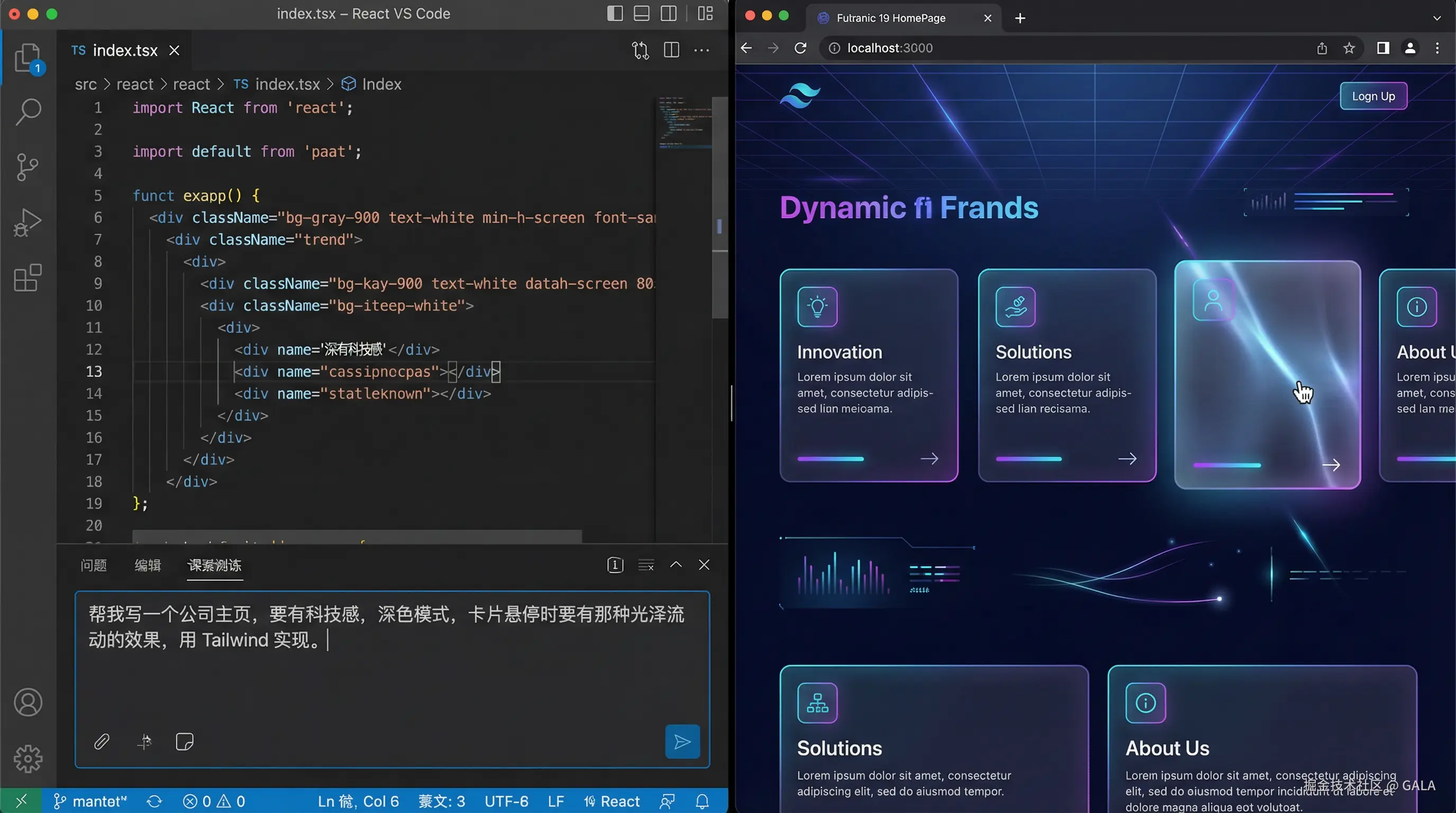The height and width of the screenshot is (813, 1456).
Task: Collapse the panel with chevron up arrow
Action: [676, 564]
